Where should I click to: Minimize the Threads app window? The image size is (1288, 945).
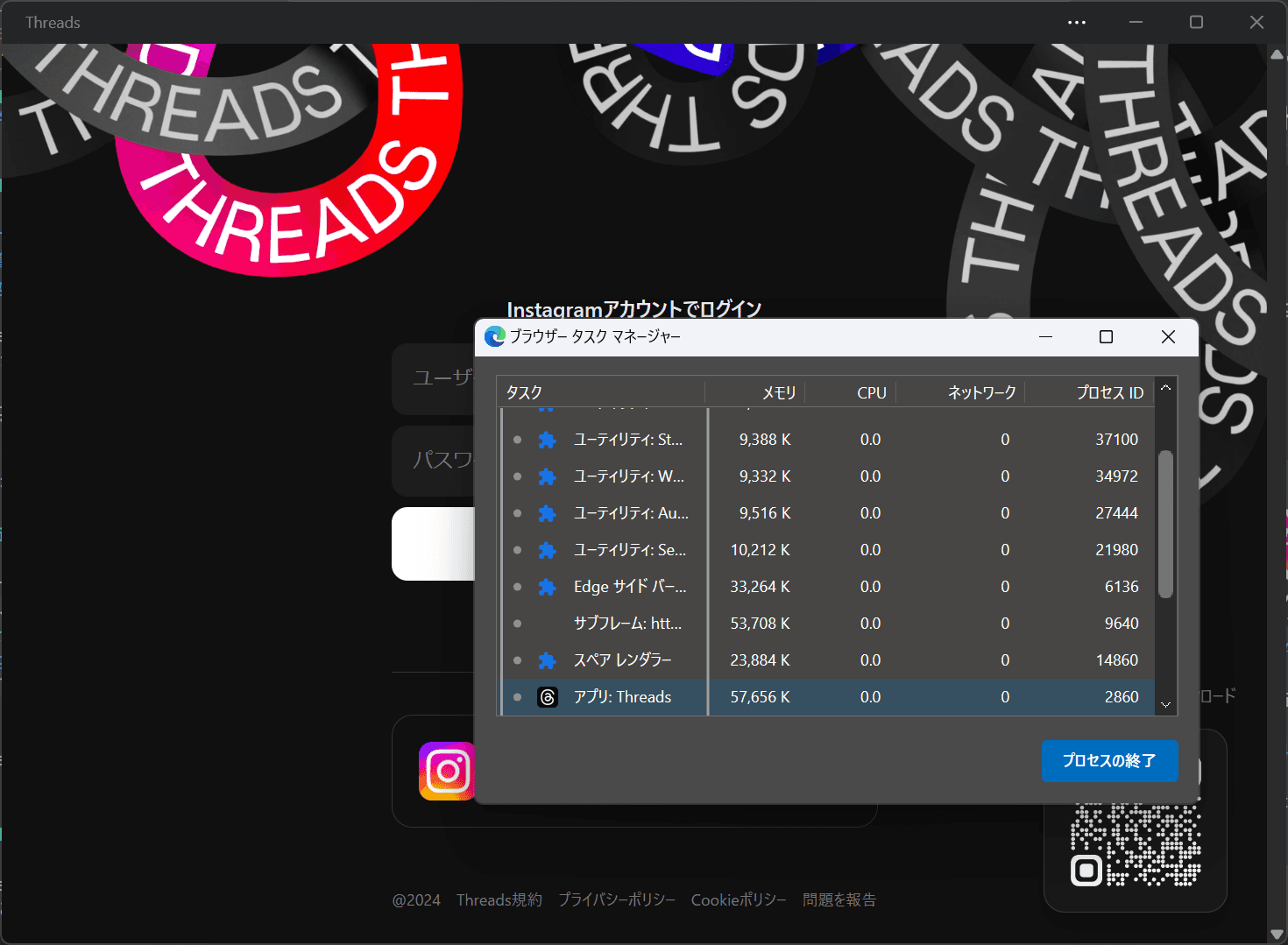pos(1136,22)
